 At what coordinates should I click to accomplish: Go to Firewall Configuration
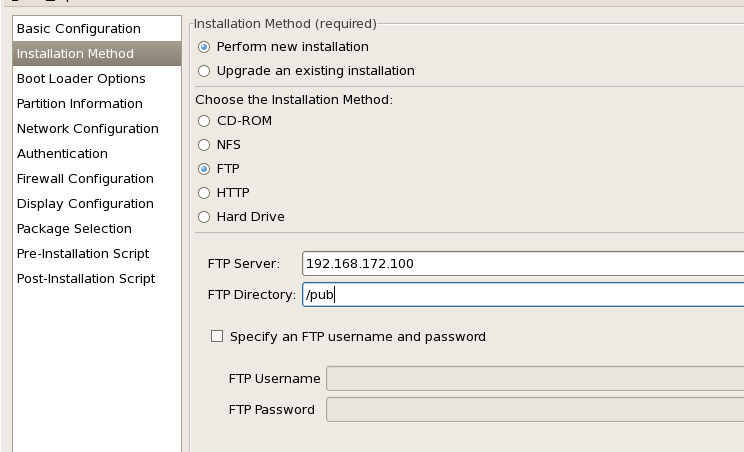(x=85, y=178)
